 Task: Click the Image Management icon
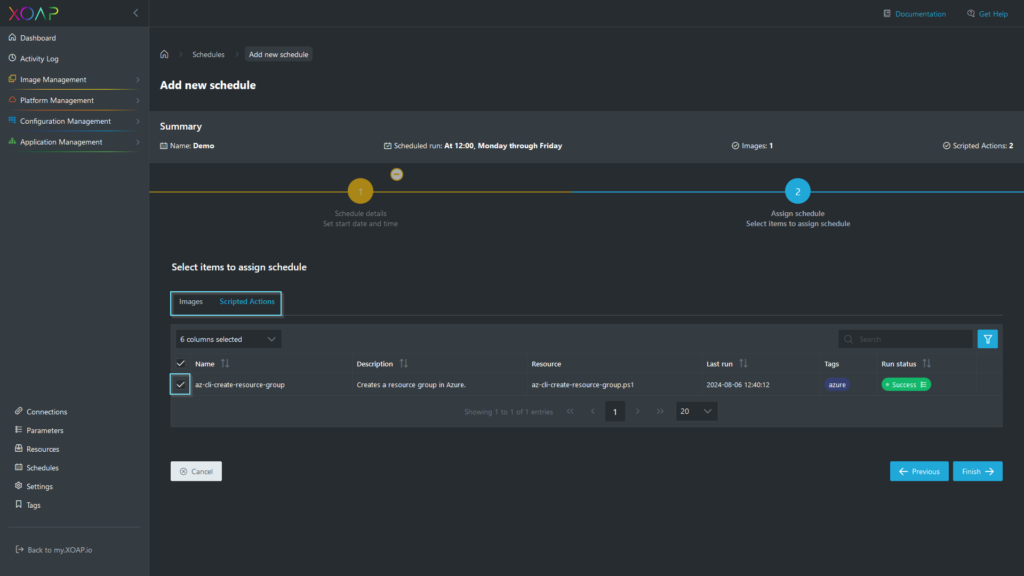point(12,79)
